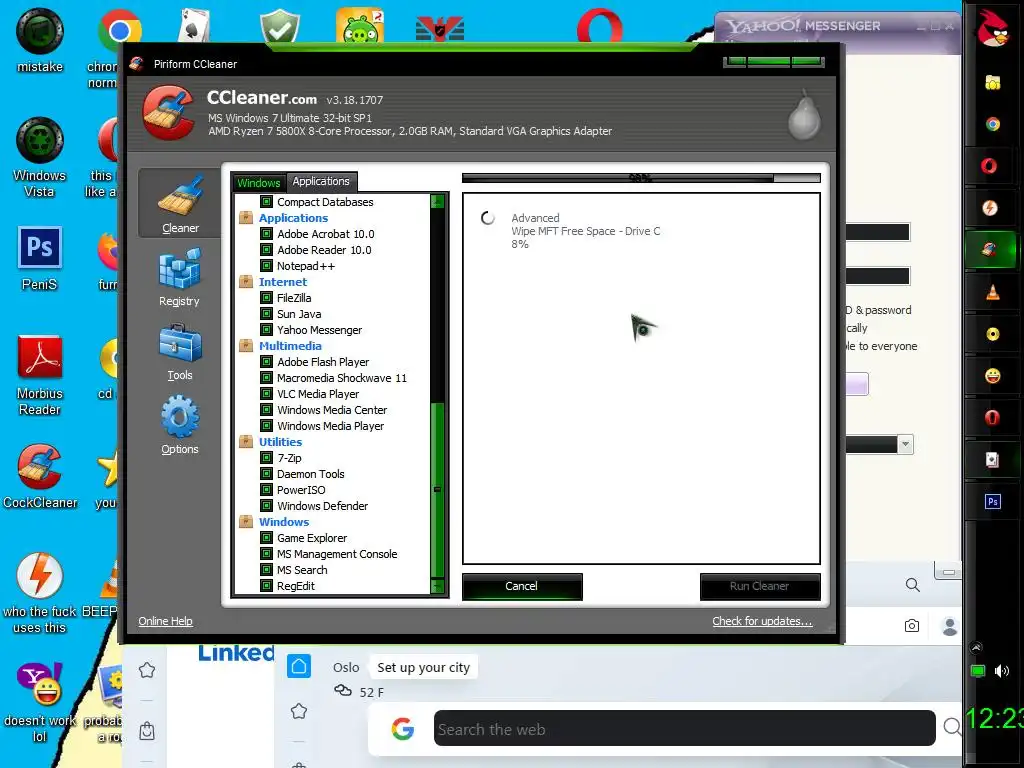Click the Run Cleaner button
This screenshot has width=1024, height=768.
(760, 586)
